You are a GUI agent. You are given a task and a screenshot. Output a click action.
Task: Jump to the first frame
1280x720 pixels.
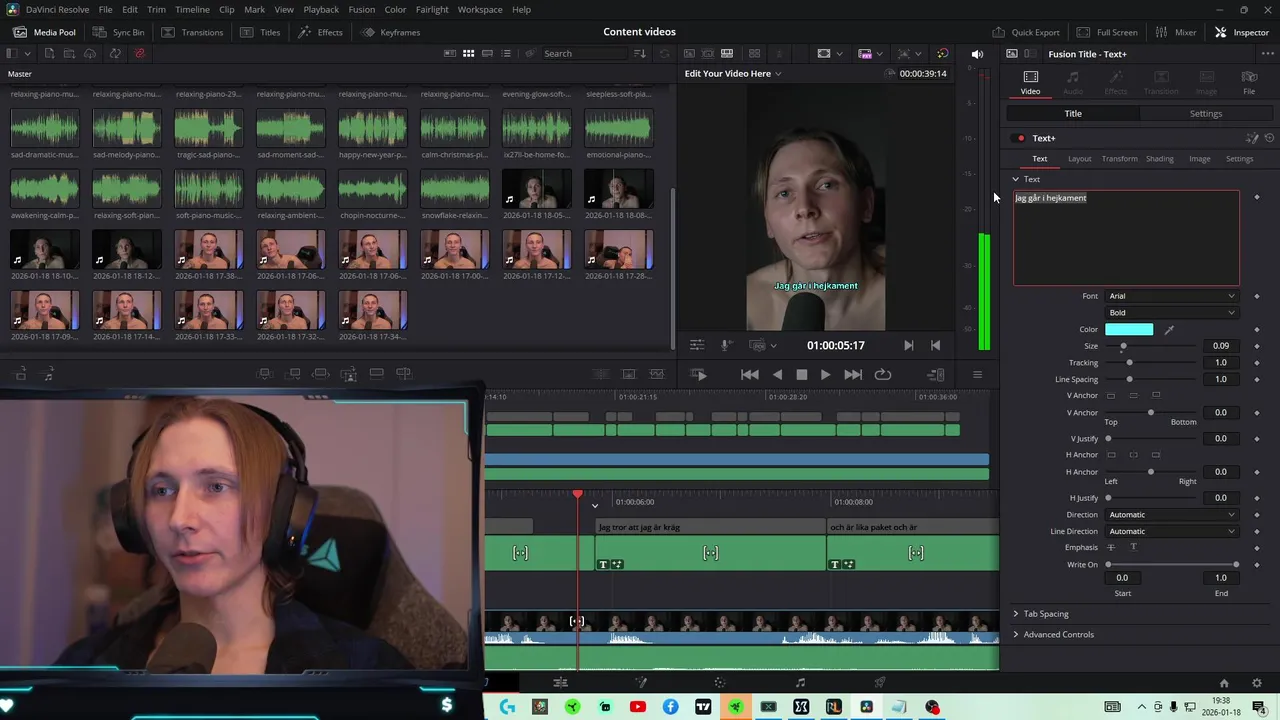pos(749,374)
